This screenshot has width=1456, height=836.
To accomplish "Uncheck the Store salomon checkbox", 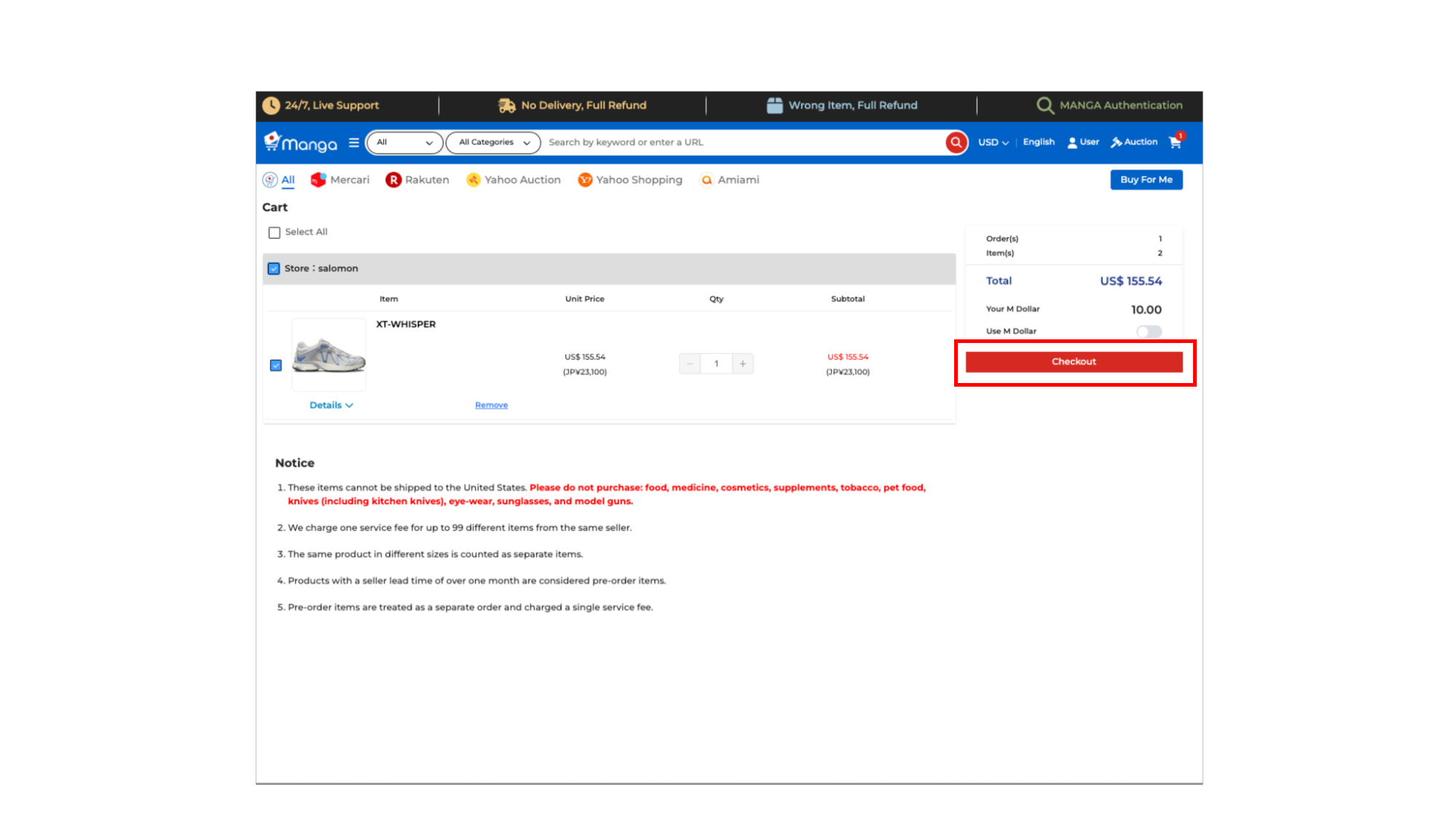I will (274, 269).
